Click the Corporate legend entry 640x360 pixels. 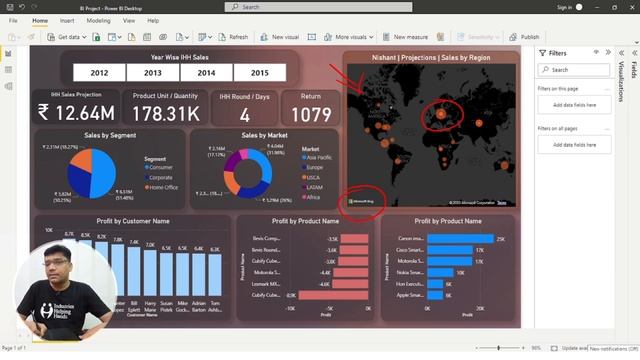coord(160,178)
